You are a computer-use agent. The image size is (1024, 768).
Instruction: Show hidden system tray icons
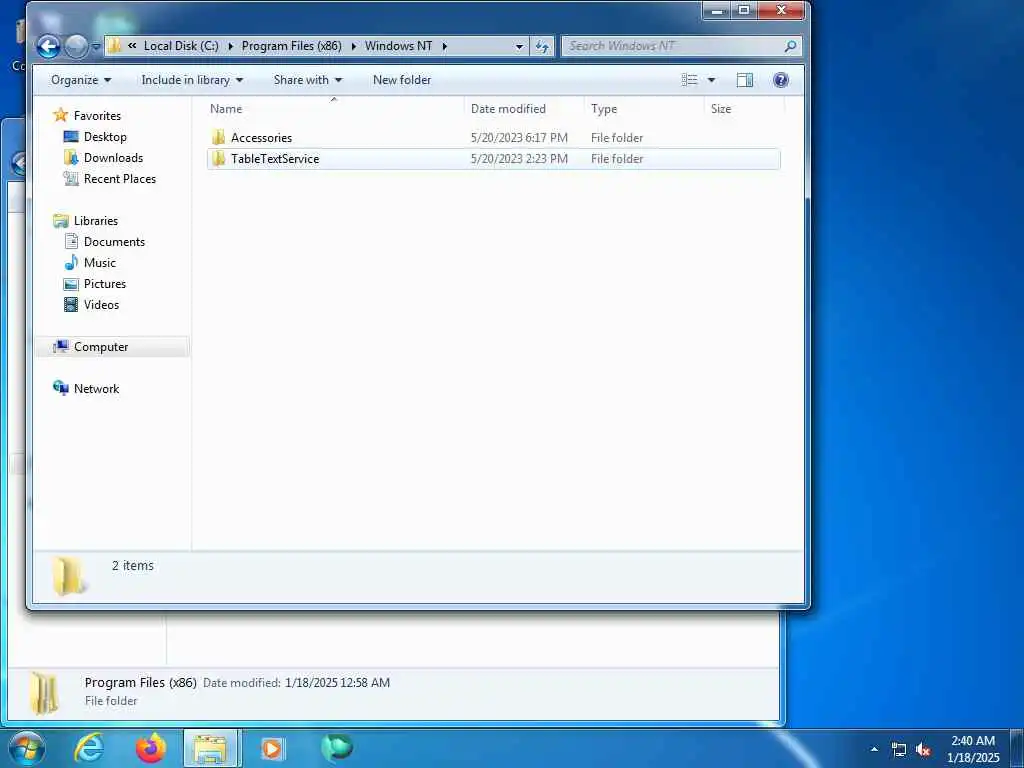(874, 749)
